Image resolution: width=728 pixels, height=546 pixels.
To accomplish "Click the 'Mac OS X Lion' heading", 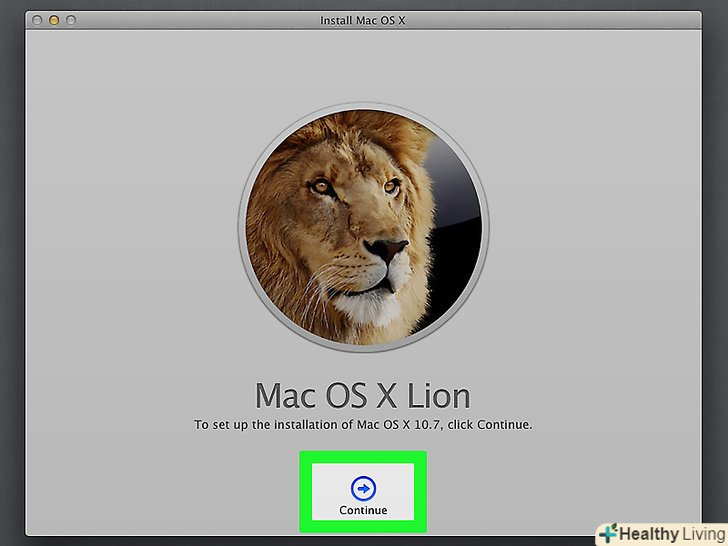I will point(363,396).
